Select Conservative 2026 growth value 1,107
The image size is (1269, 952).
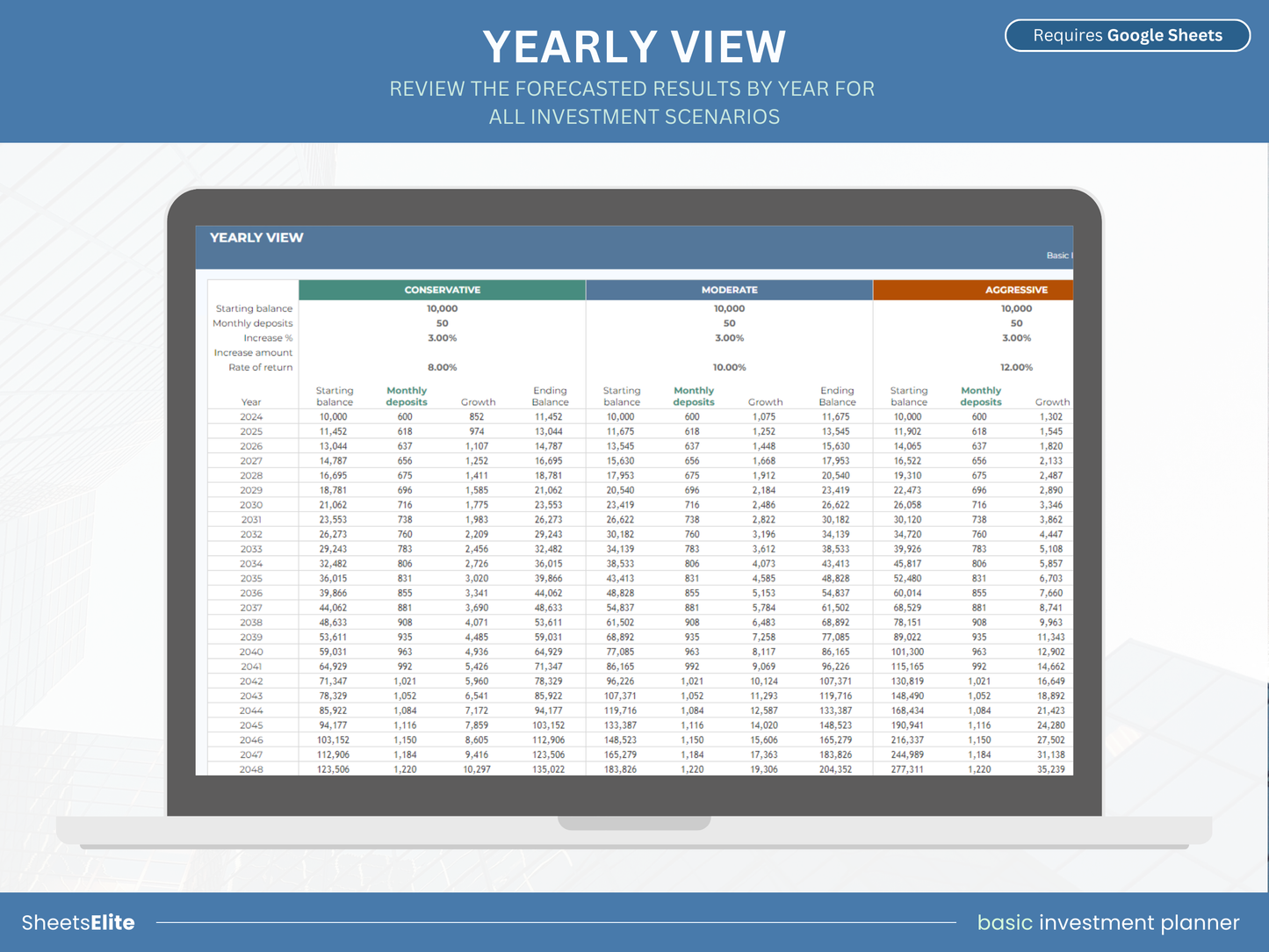click(476, 446)
